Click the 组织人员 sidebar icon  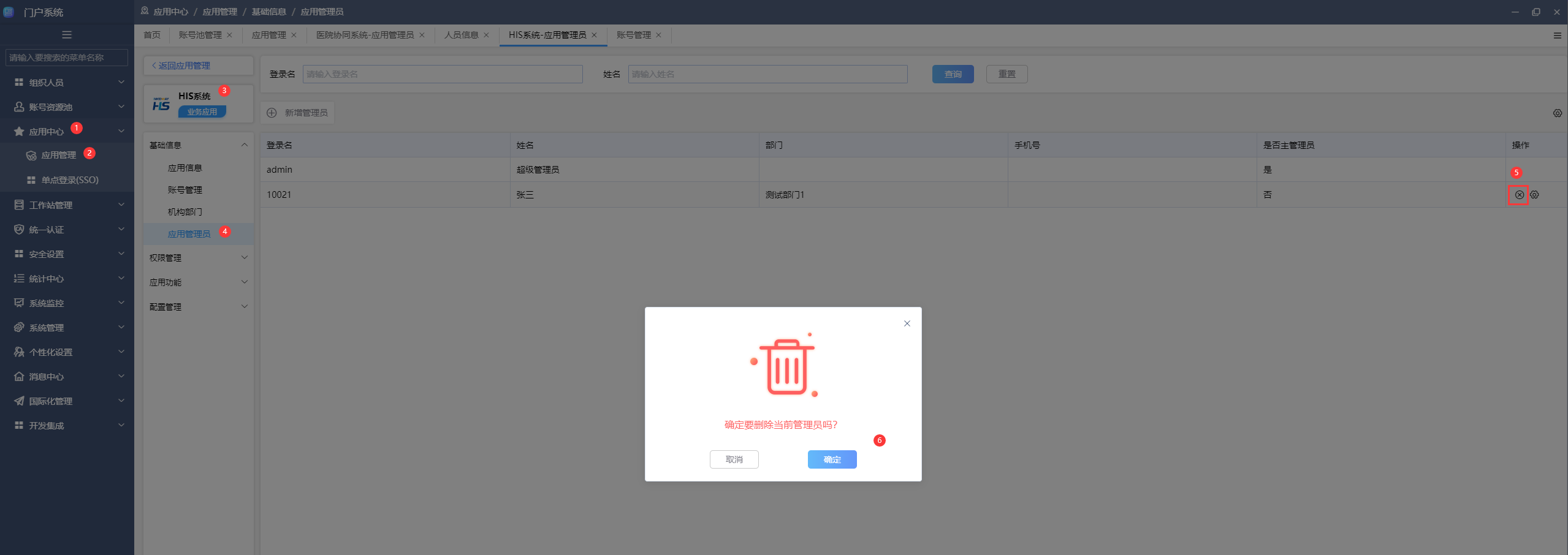(x=19, y=82)
